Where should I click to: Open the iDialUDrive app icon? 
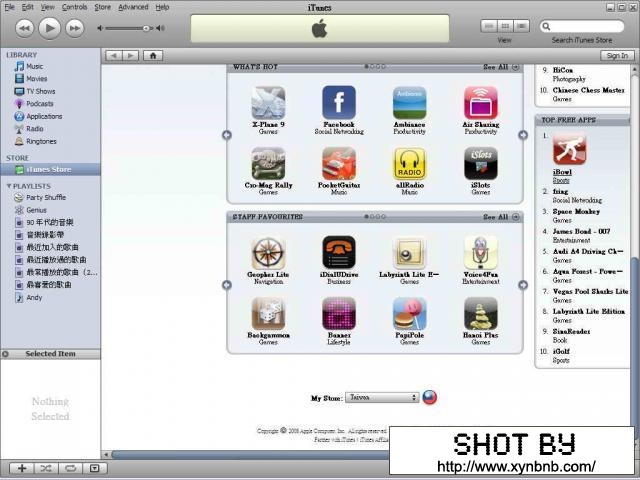[339, 253]
